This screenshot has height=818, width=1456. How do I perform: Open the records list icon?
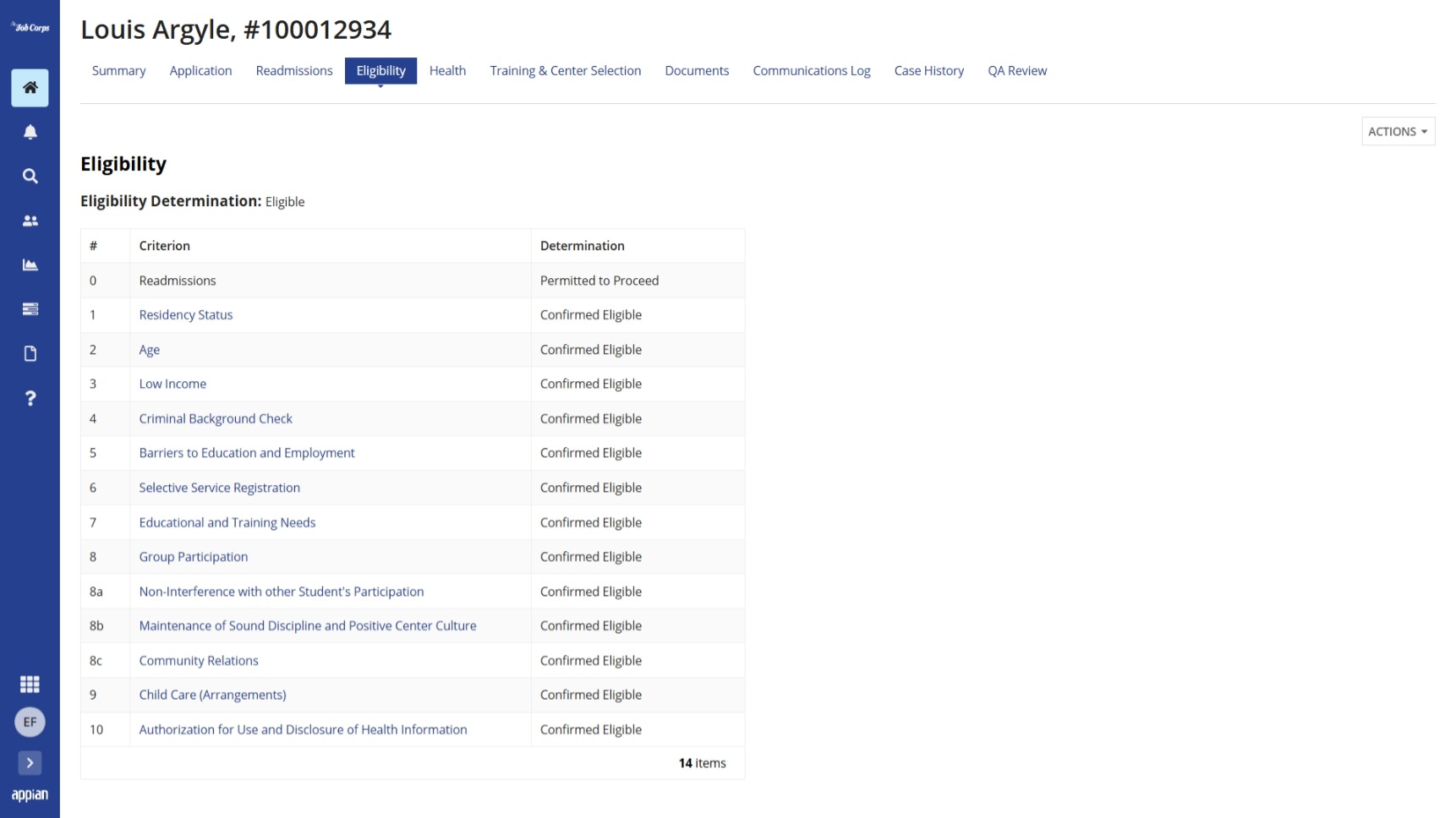(30, 309)
